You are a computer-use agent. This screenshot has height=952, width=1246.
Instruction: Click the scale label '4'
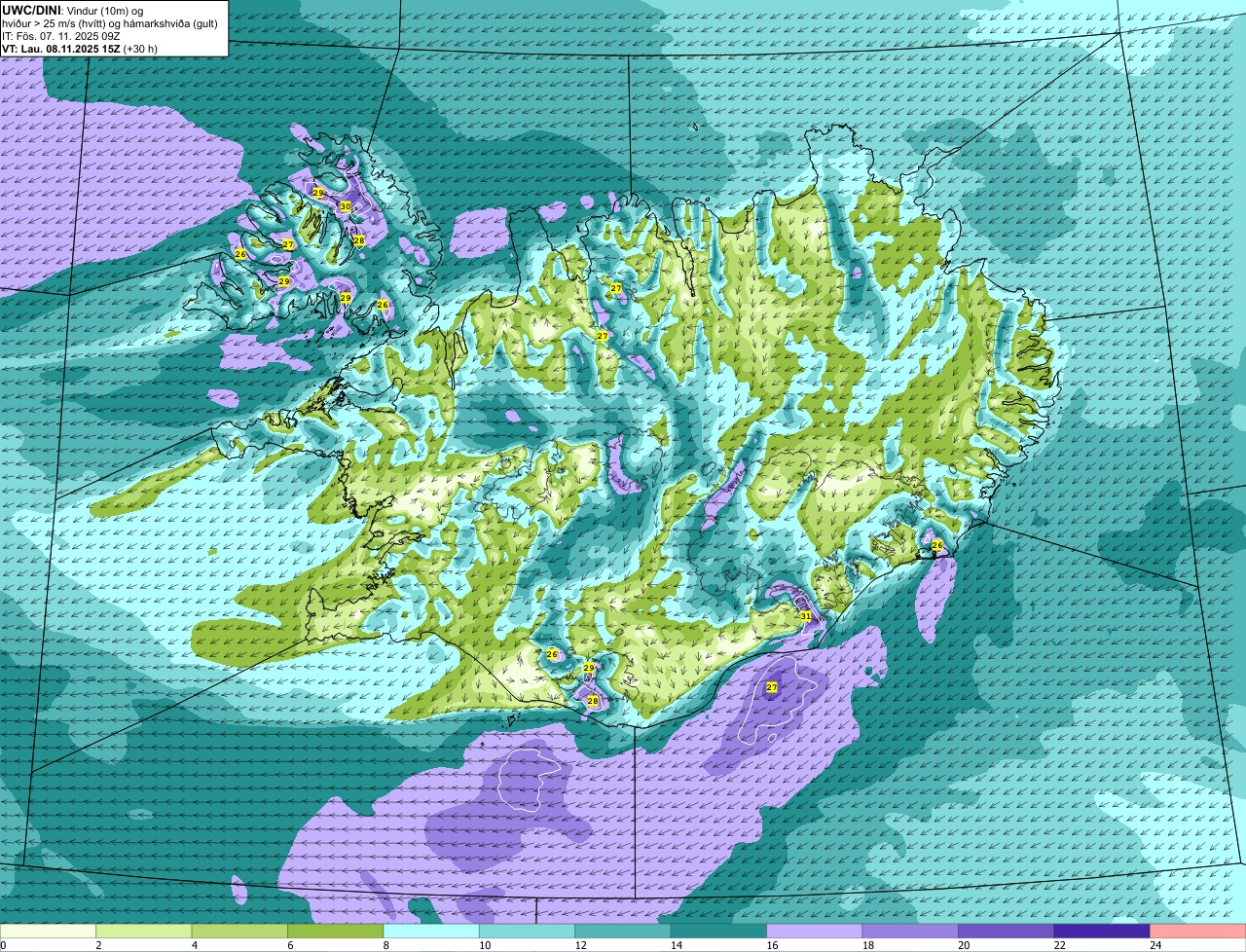[194, 945]
